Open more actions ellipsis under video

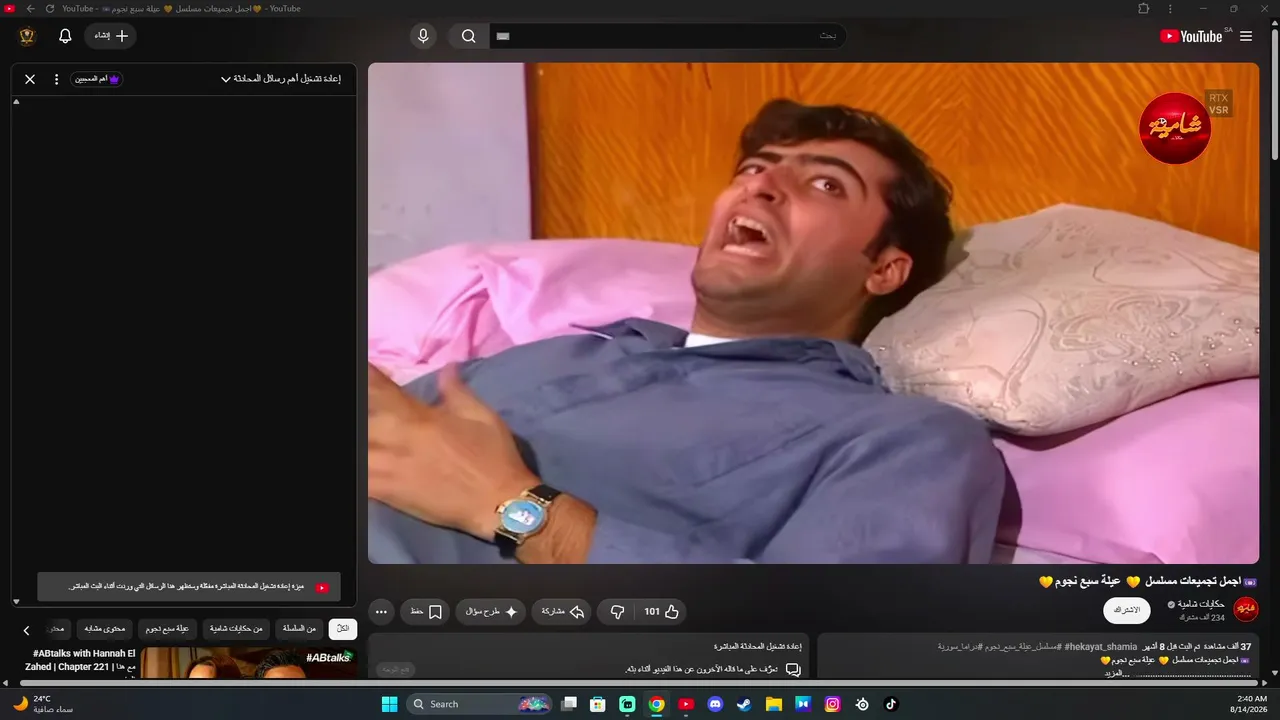point(381,611)
